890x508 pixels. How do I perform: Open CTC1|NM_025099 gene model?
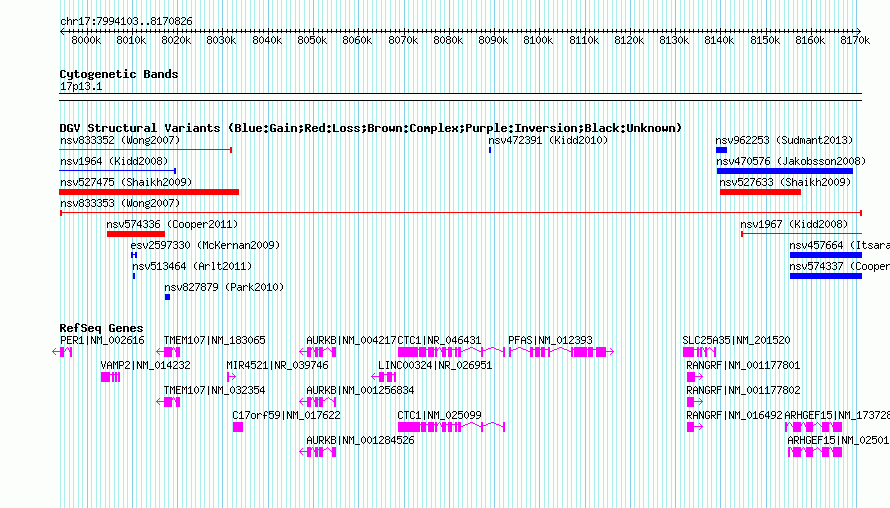click(451, 427)
